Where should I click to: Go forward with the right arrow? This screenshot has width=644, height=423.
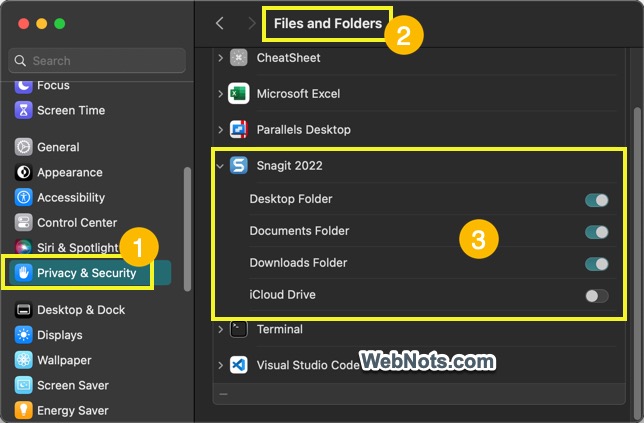[252, 23]
